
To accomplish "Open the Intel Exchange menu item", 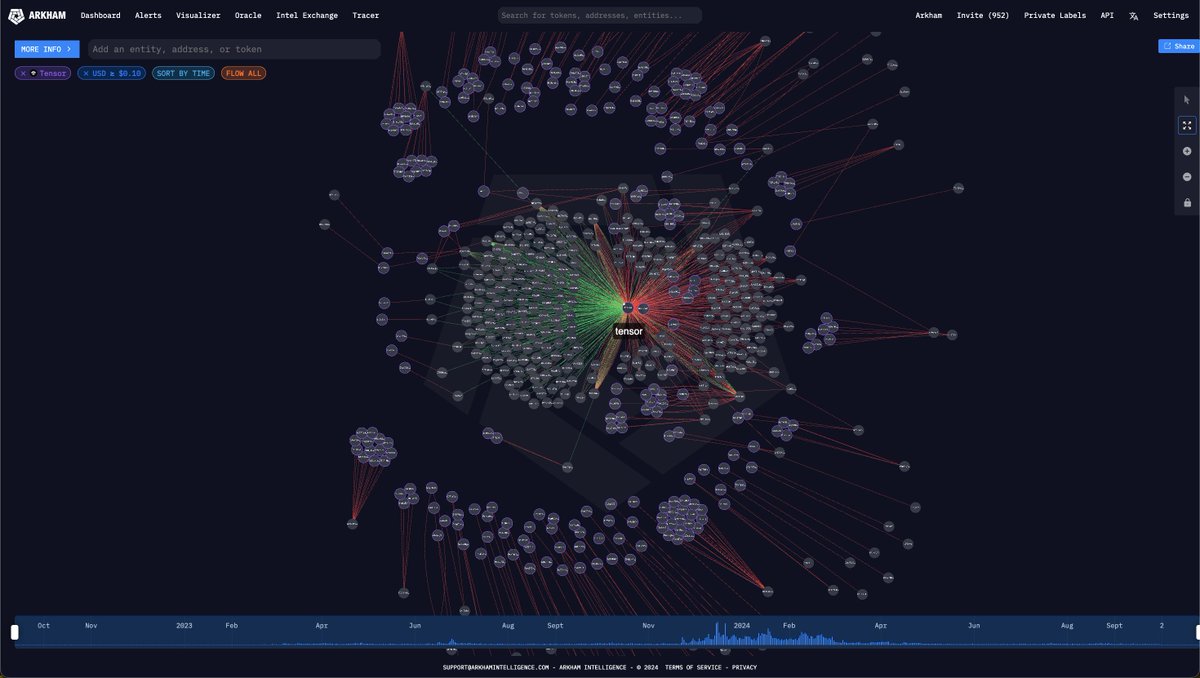I will click(x=307, y=16).
